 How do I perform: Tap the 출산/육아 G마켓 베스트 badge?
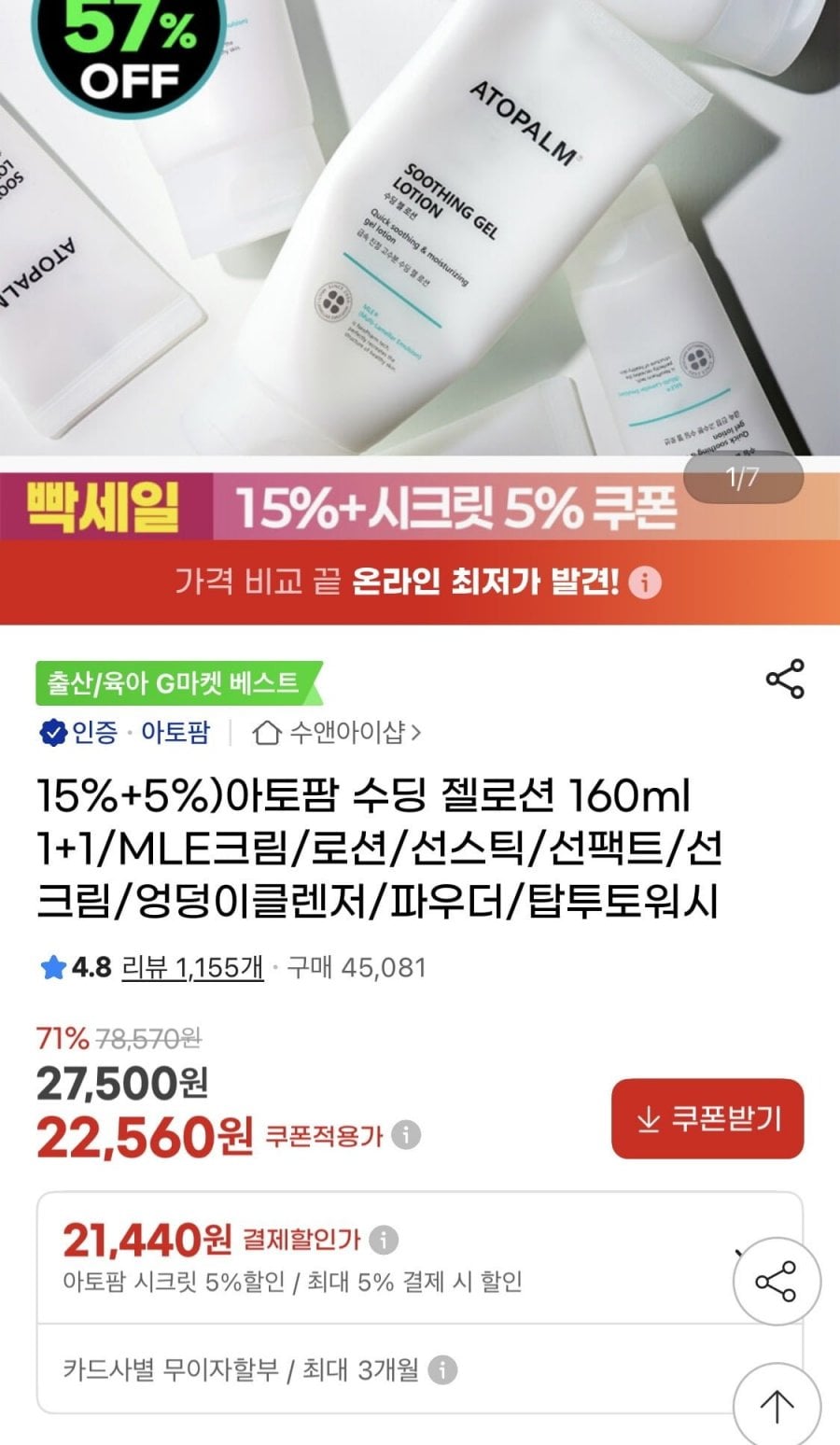coord(177,683)
